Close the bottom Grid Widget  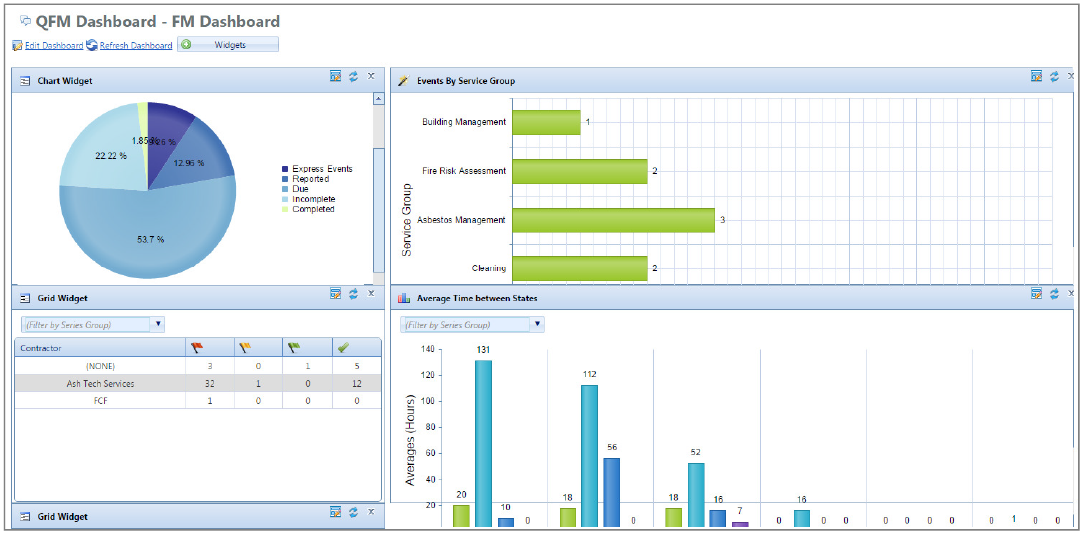pos(371,511)
